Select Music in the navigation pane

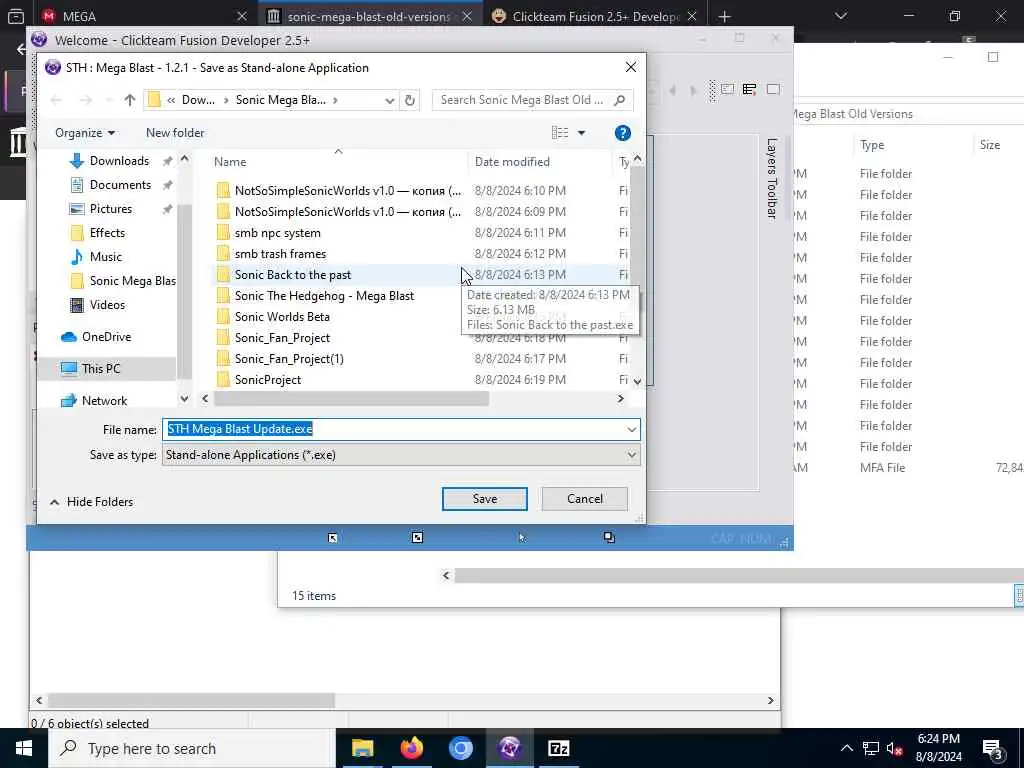pyautogui.click(x=105, y=257)
